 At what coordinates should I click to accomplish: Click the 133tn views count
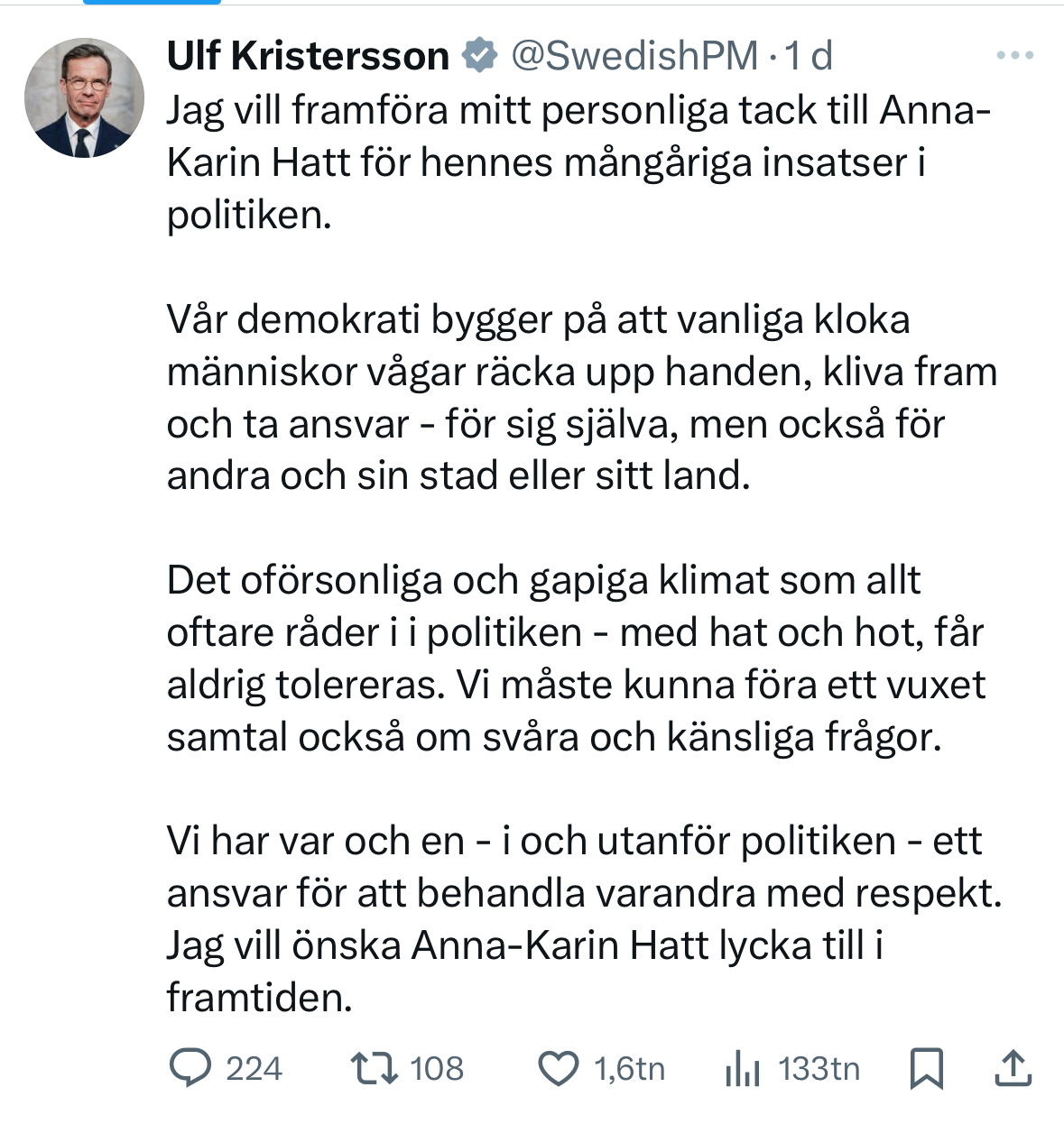[x=819, y=1069]
